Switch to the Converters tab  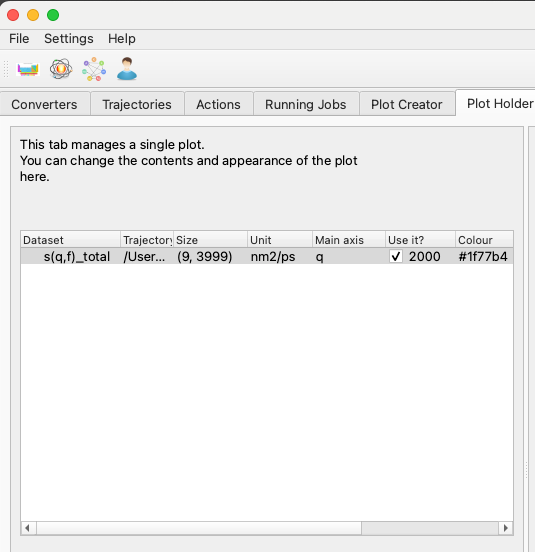click(x=45, y=104)
